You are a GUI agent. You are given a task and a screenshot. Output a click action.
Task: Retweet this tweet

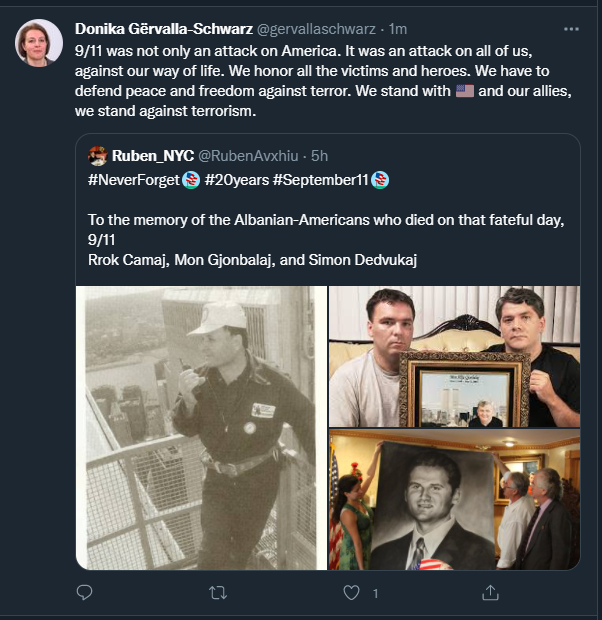[217, 592]
